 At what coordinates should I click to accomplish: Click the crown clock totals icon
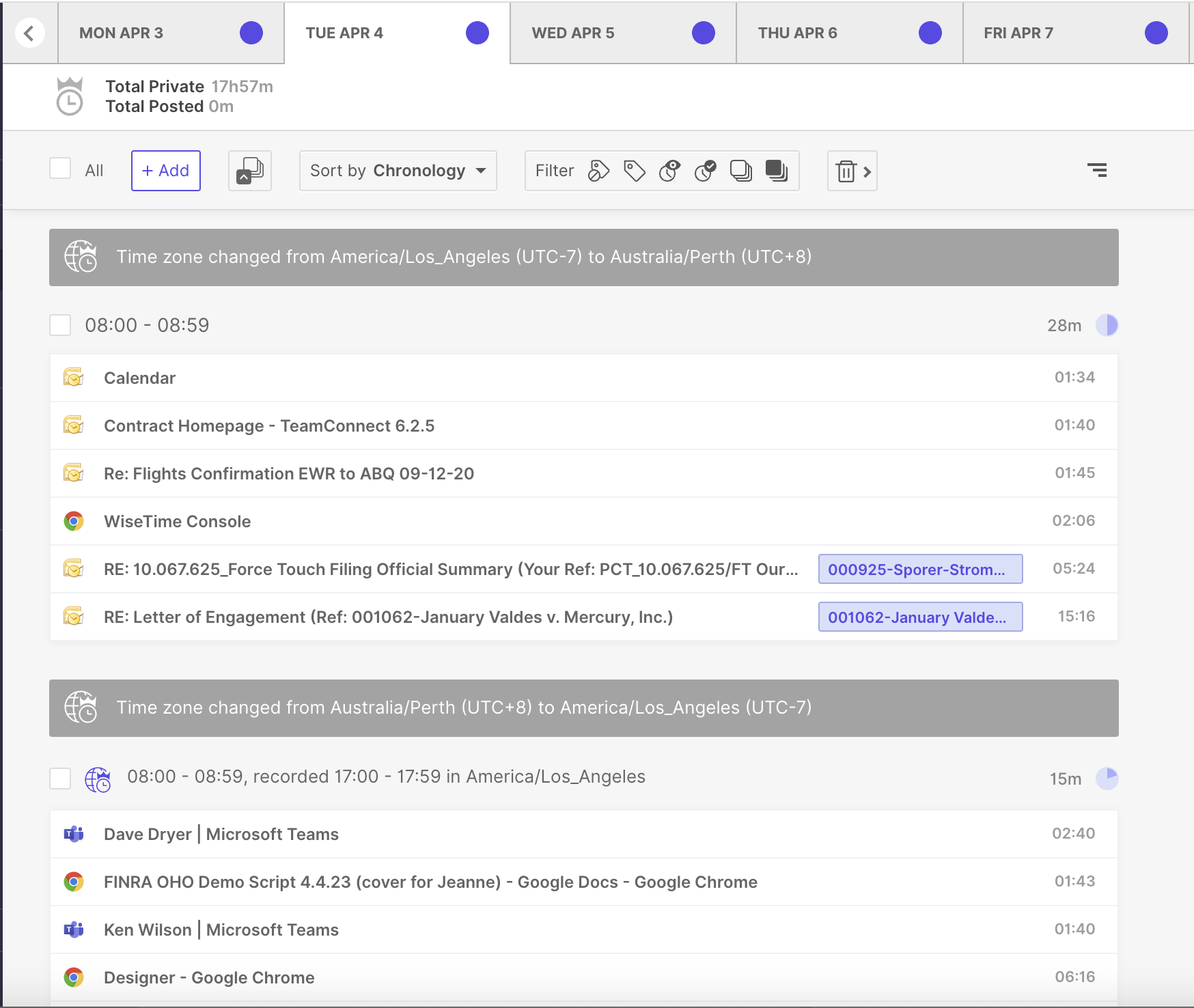(69, 96)
